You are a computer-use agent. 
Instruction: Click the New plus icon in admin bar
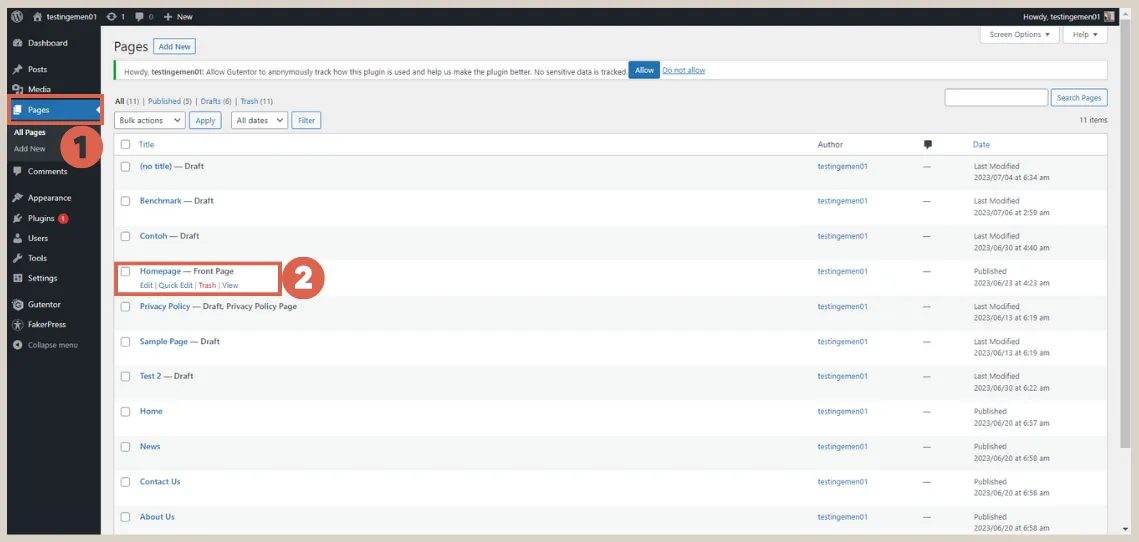click(168, 16)
